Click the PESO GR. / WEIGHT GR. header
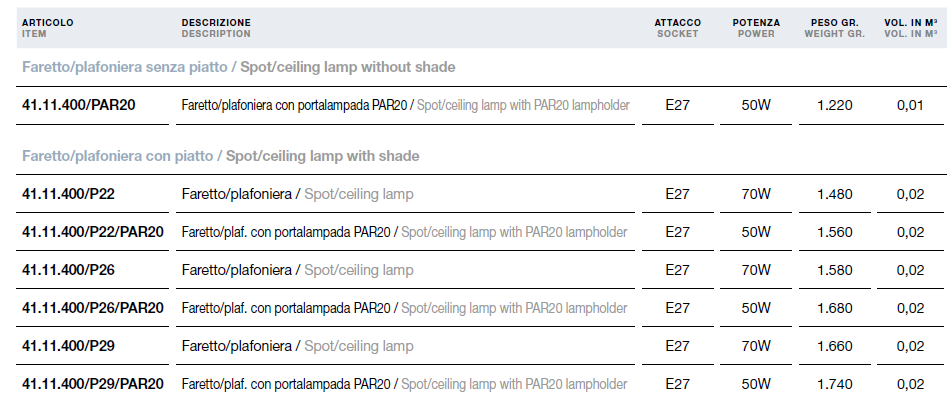This screenshot has height=400, width=947. point(835,28)
